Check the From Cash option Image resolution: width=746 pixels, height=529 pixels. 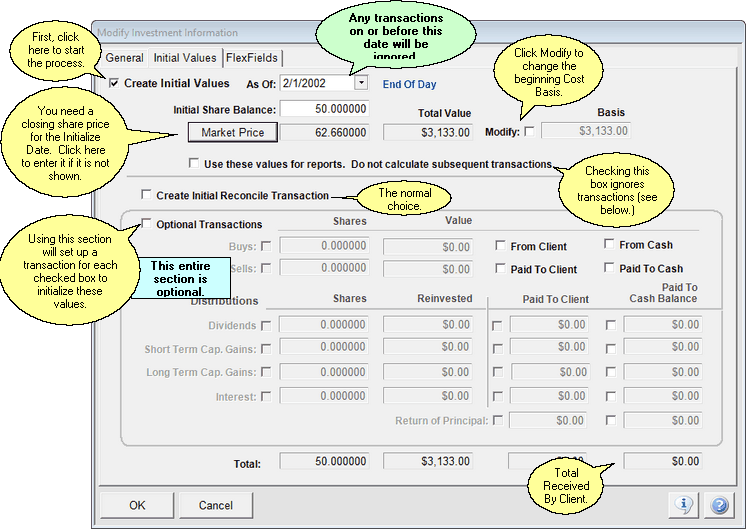pos(609,245)
